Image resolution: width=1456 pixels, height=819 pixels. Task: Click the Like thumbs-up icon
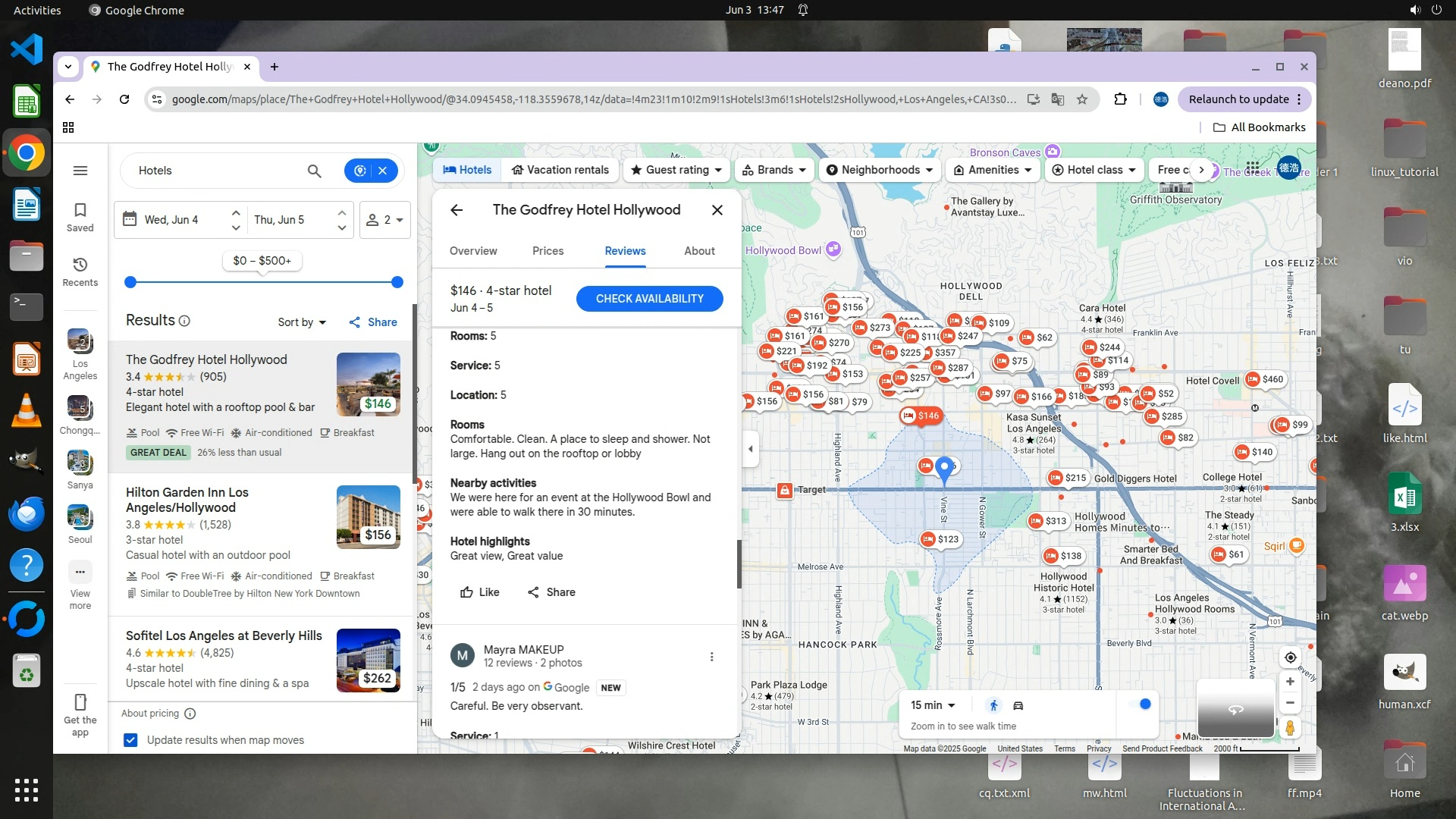click(x=467, y=592)
